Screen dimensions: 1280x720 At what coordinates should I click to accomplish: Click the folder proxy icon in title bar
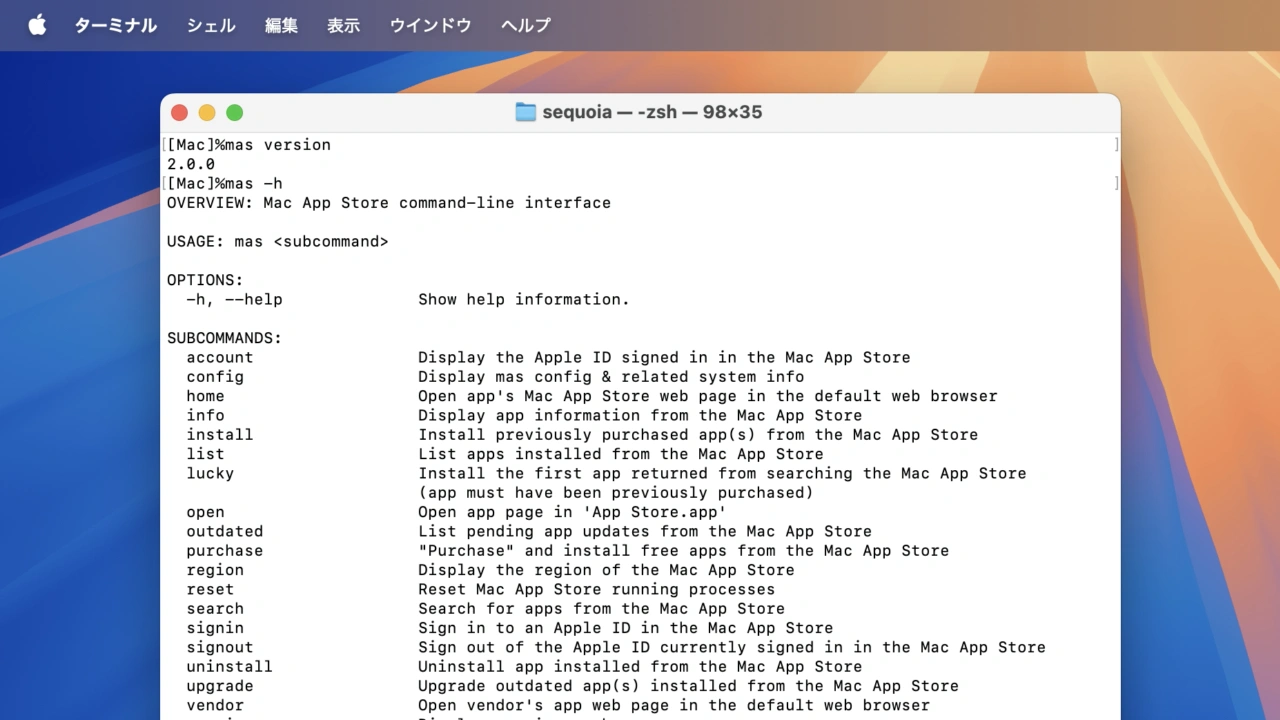click(525, 112)
